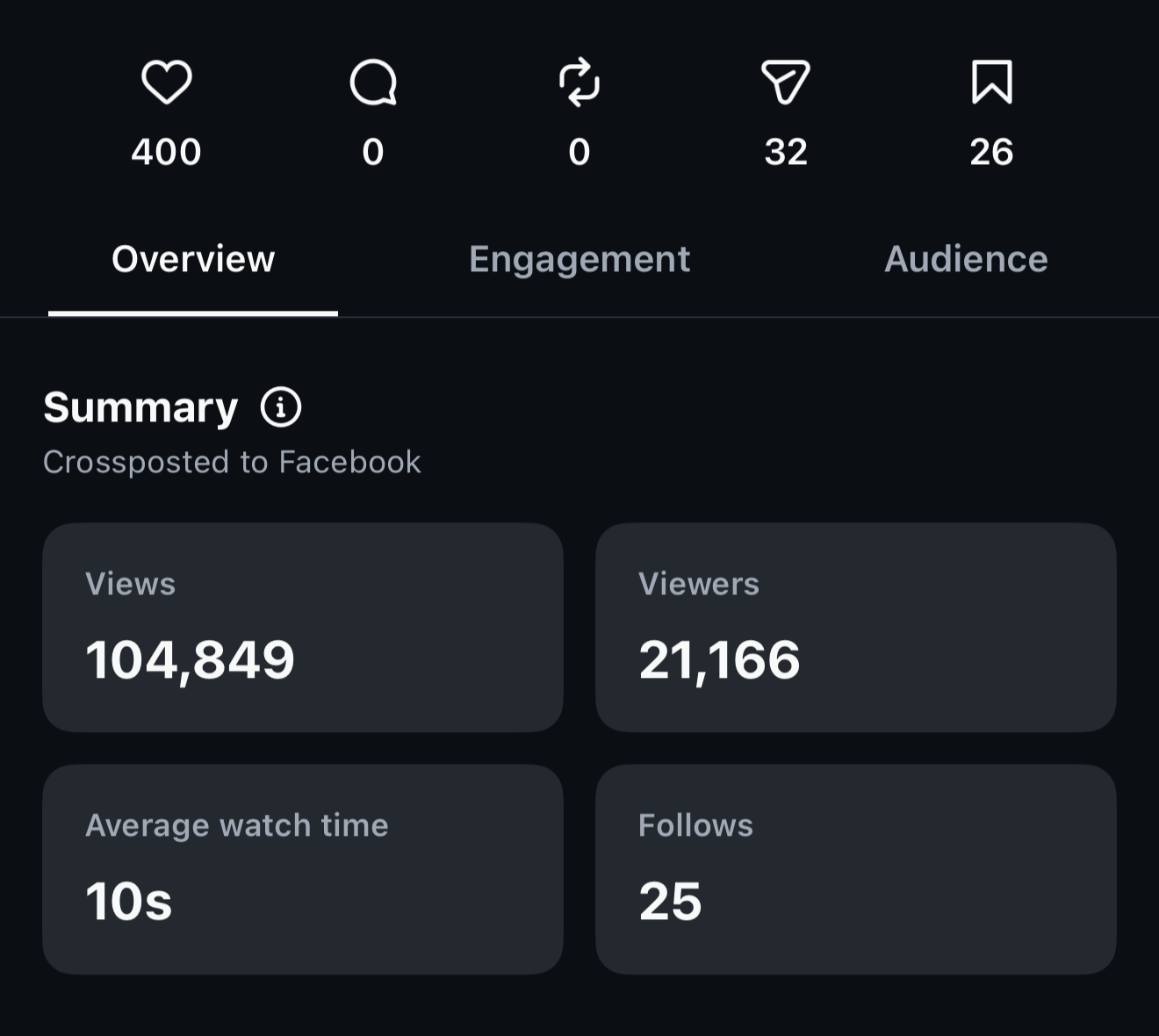Tap the bookmark saves icon
This screenshot has width=1159, height=1036.
click(x=992, y=83)
